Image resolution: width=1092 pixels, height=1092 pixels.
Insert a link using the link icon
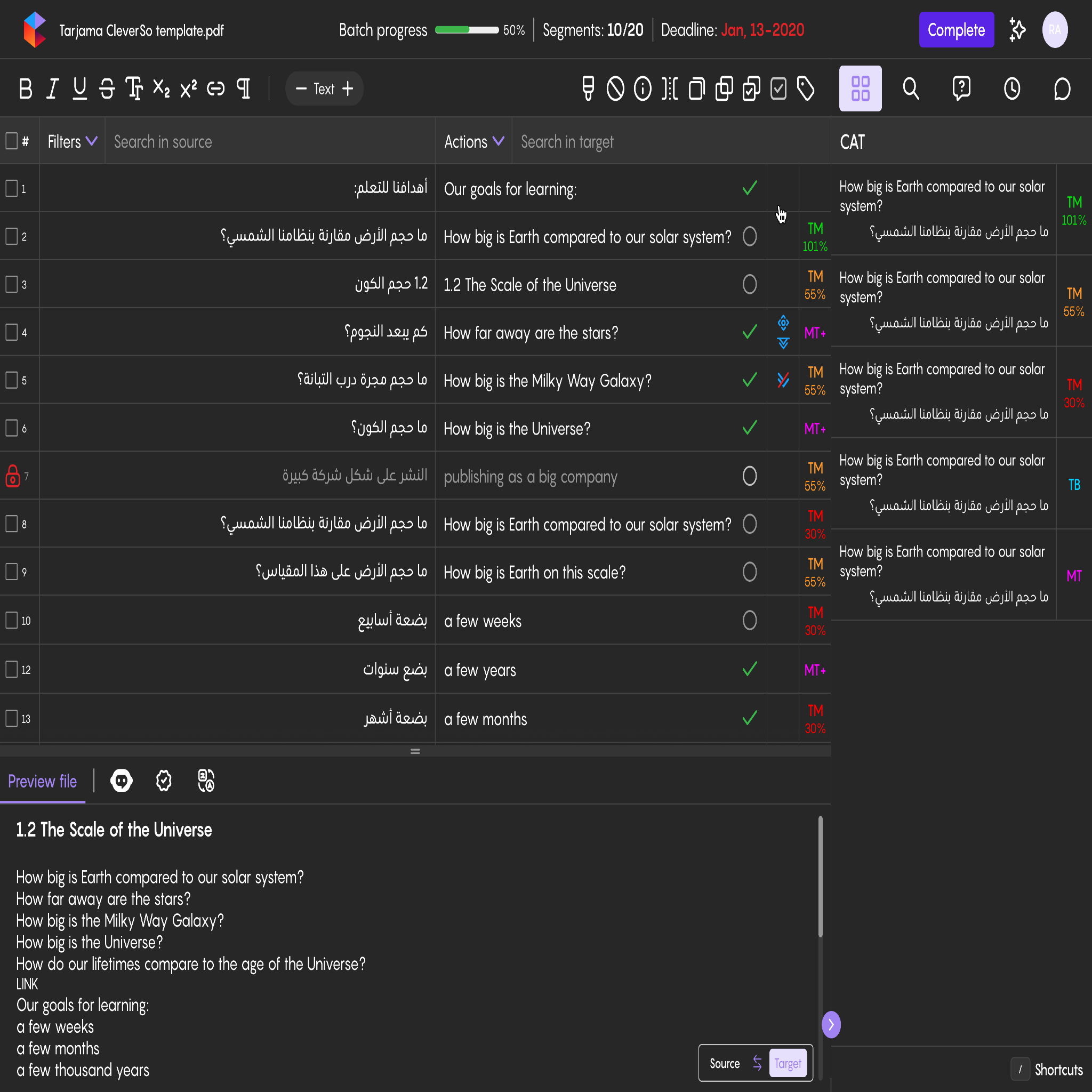(x=216, y=89)
